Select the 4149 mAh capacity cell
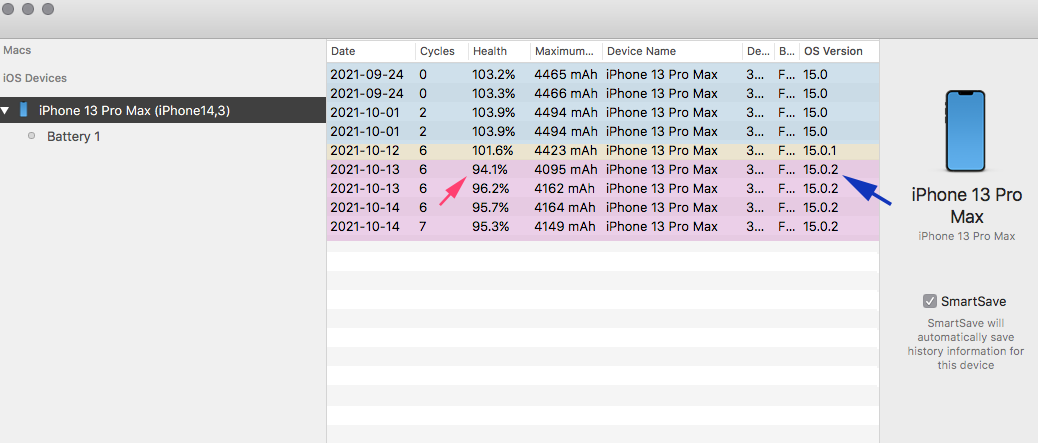This screenshot has width=1038, height=443. pyautogui.click(x=565, y=226)
